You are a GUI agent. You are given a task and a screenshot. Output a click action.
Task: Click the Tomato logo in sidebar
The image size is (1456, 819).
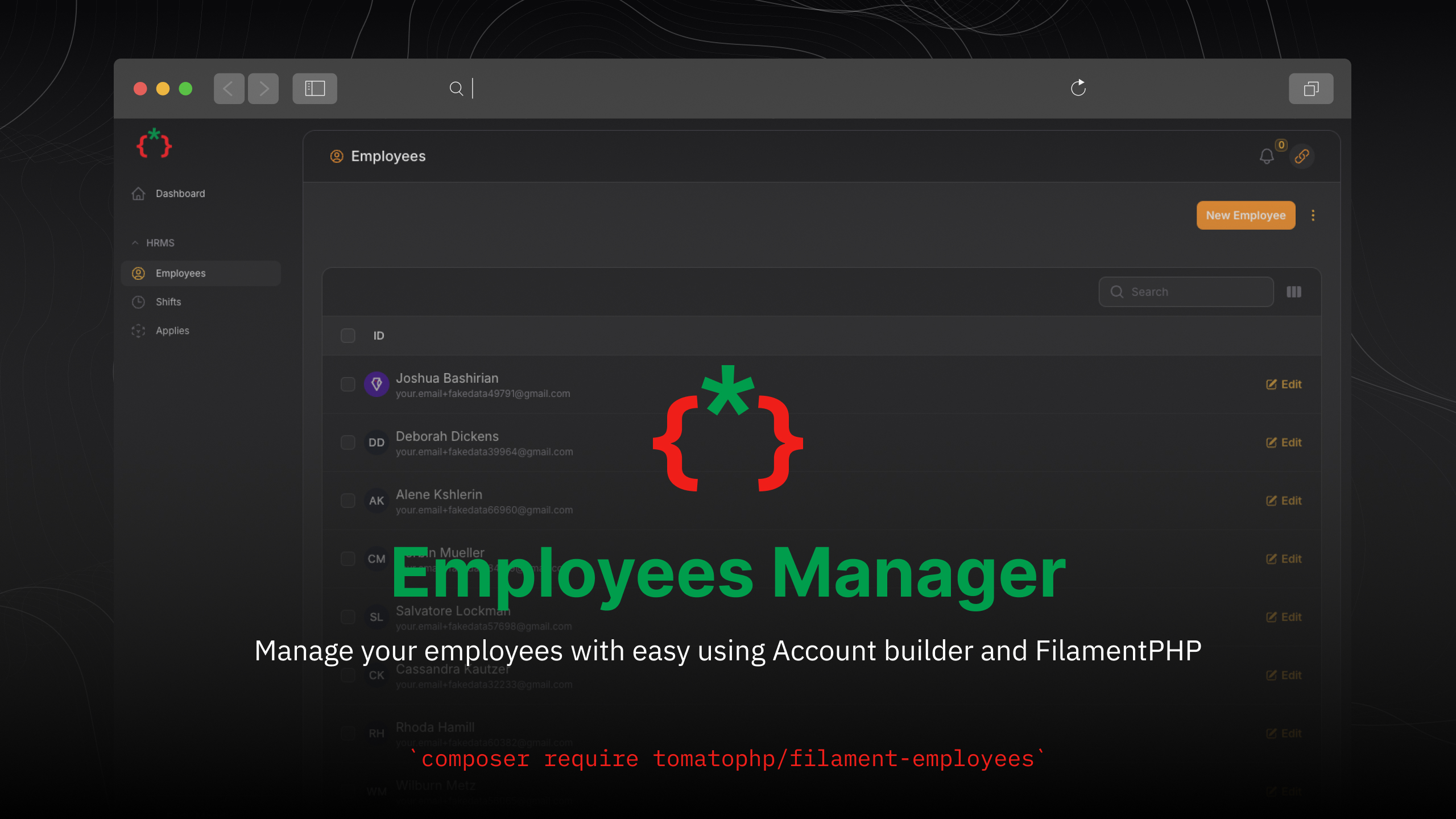click(x=154, y=143)
